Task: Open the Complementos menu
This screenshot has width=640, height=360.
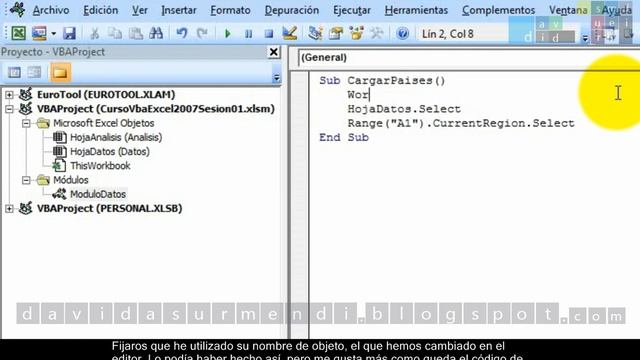Action: (x=498, y=10)
